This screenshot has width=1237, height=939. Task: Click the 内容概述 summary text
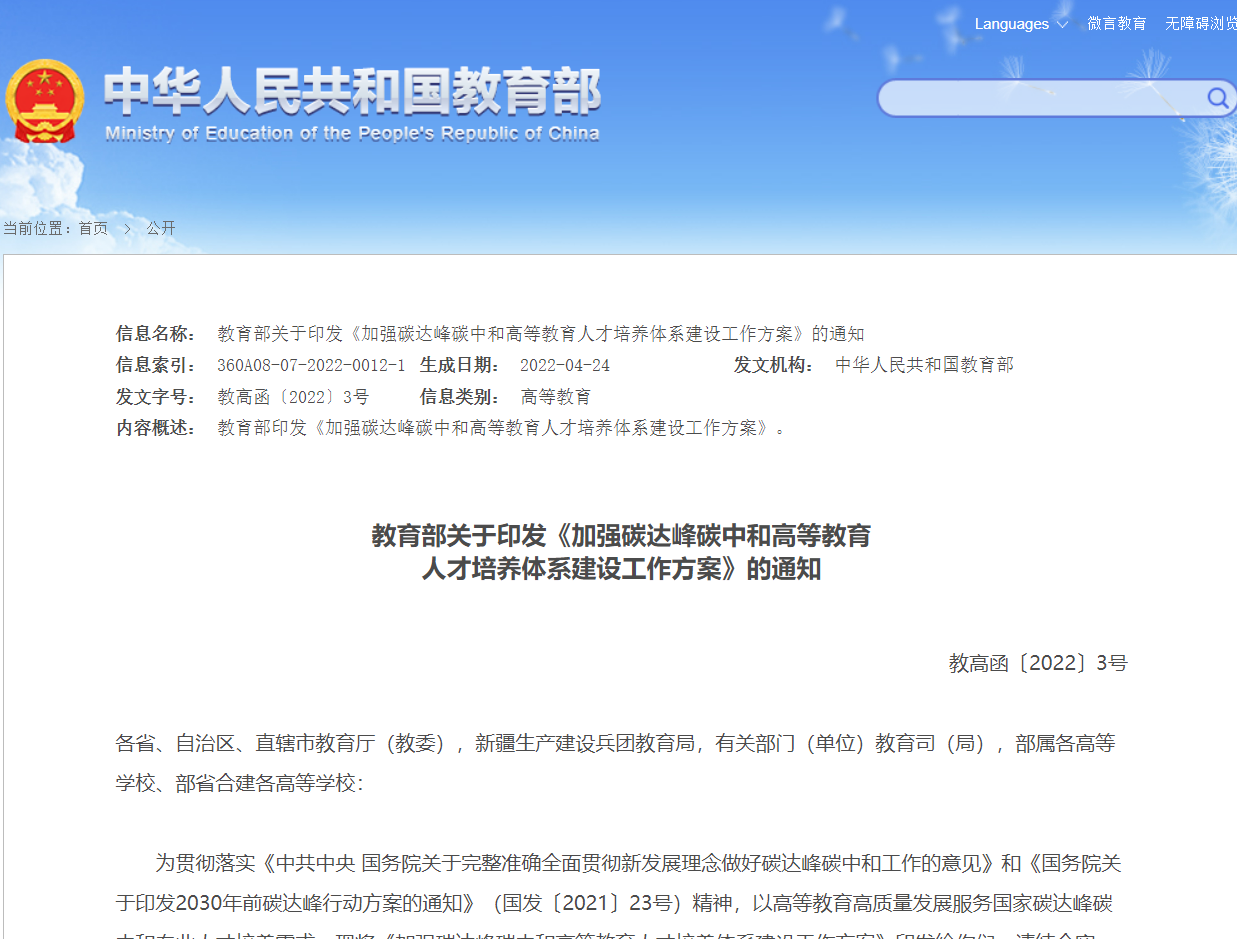tap(502, 428)
